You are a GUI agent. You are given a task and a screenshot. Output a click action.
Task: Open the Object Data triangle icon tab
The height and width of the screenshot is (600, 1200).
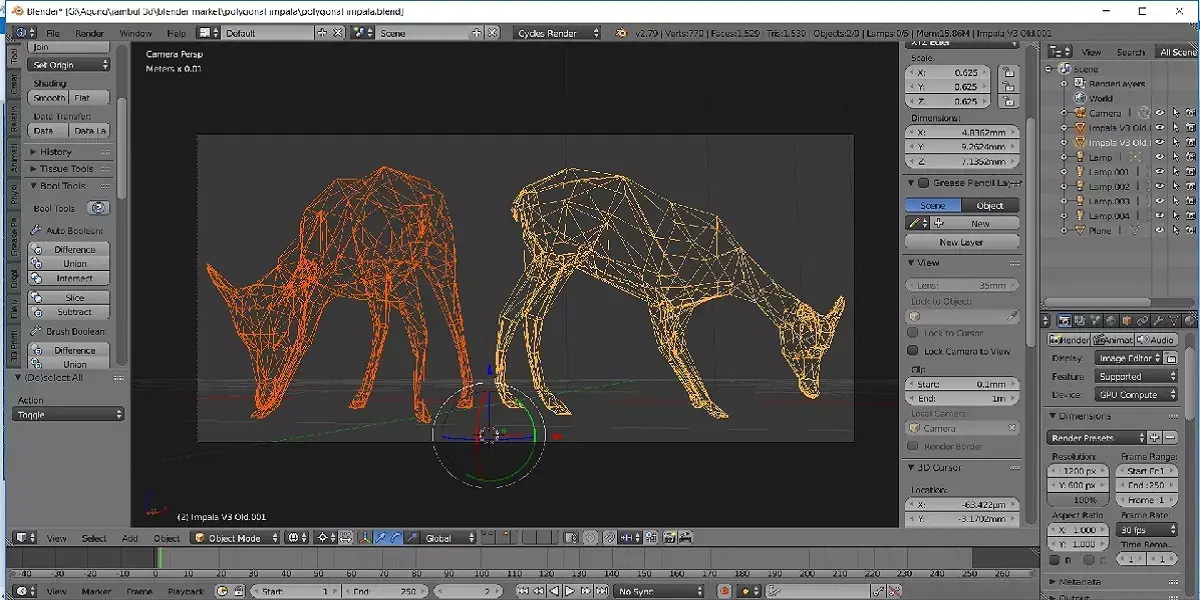point(1176,321)
